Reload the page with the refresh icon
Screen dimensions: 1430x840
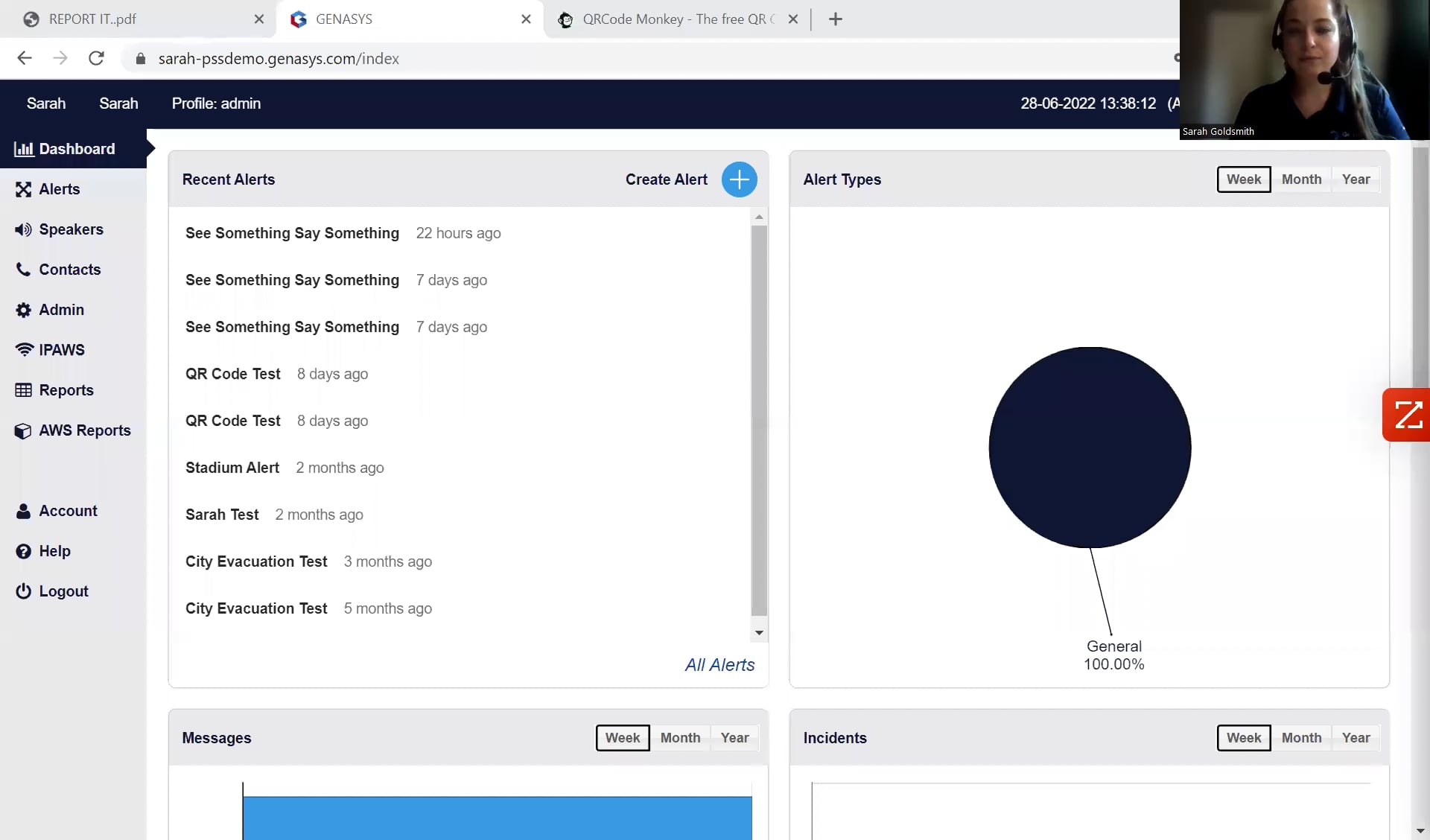96,58
